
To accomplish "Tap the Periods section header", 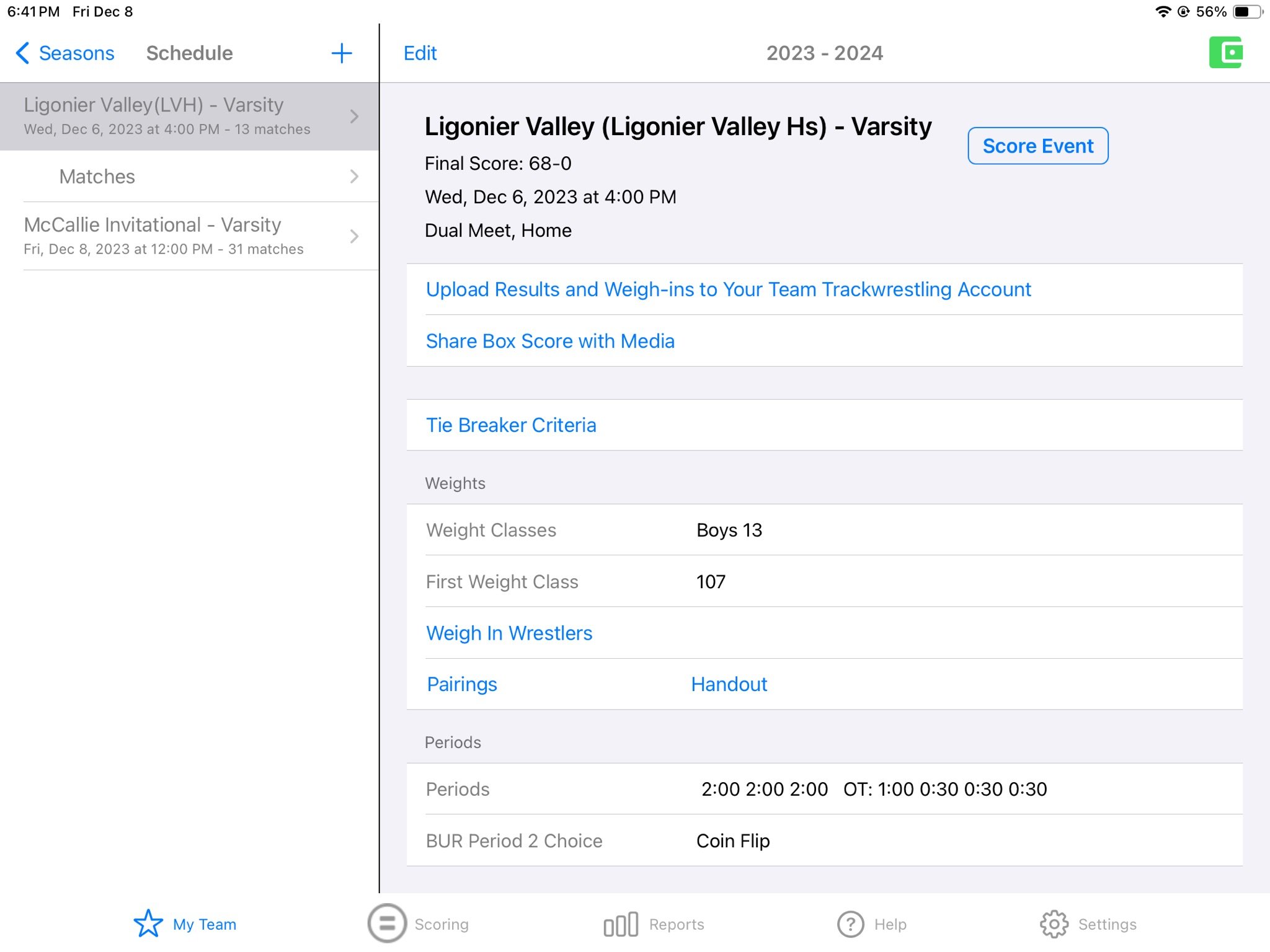I will click(x=453, y=743).
